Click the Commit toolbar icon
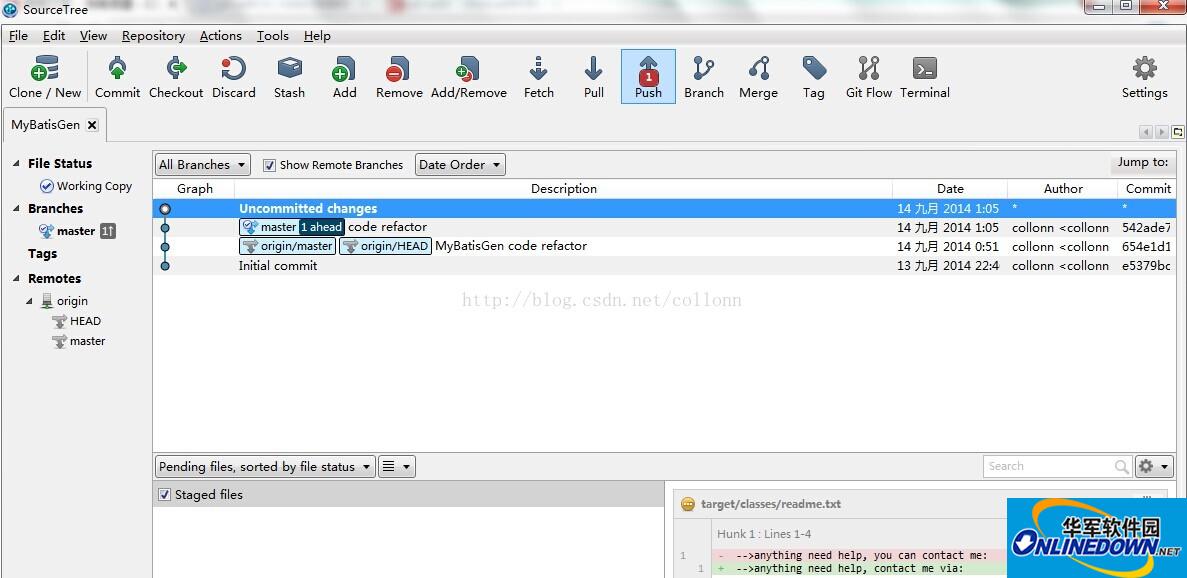This screenshot has width=1187, height=578. pos(117,76)
